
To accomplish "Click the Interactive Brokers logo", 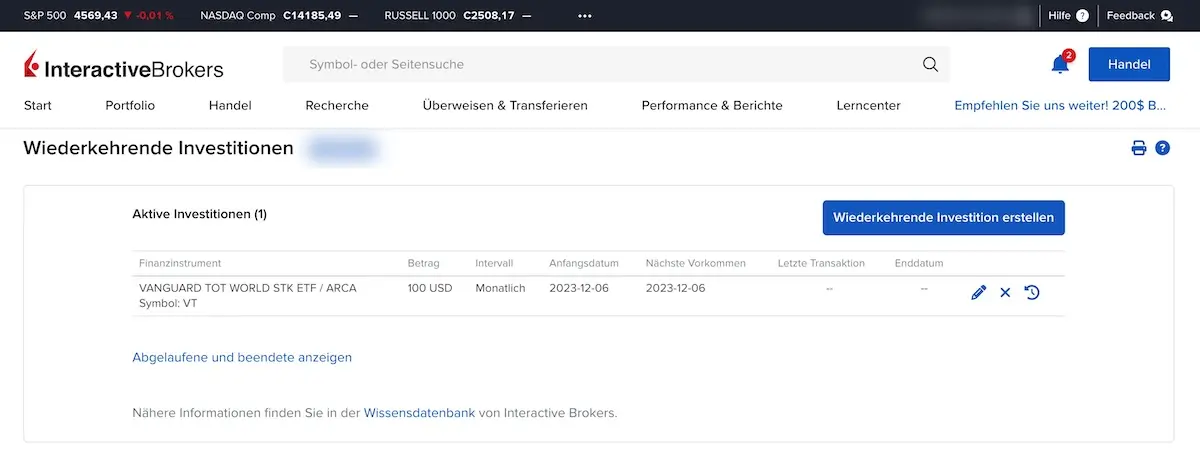I will tap(124, 66).
